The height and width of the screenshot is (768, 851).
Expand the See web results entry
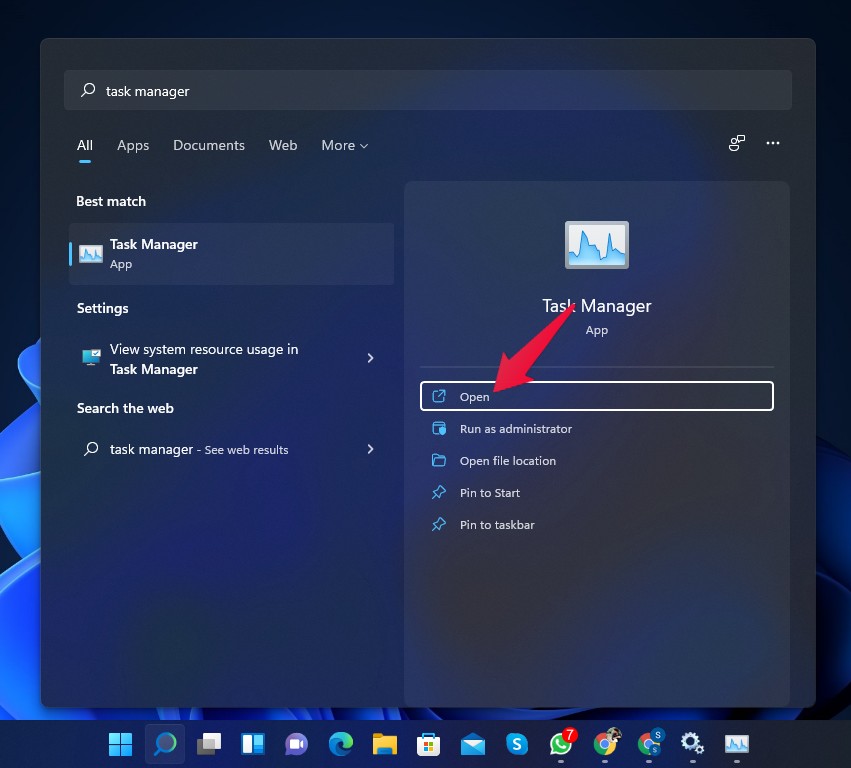point(370,449)
